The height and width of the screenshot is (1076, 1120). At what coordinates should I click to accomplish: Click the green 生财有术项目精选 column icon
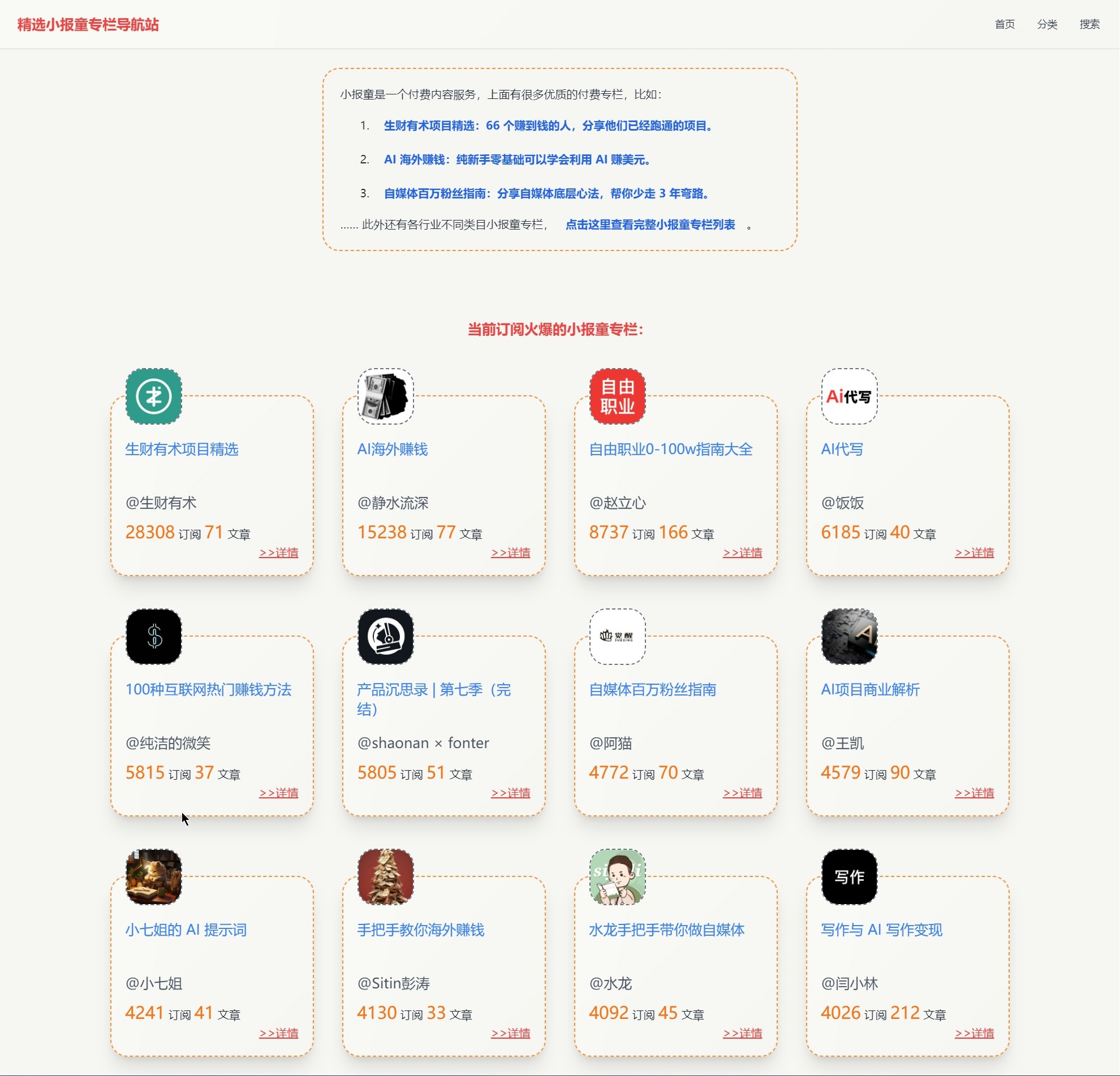click(x=154, y=396)
